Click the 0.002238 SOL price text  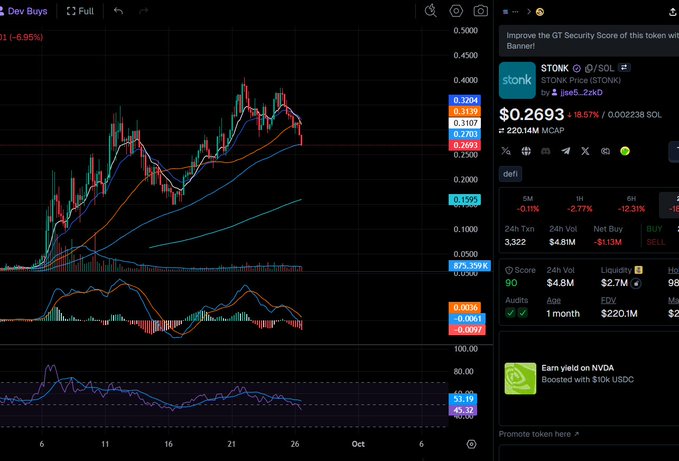(x=635, y=115)
